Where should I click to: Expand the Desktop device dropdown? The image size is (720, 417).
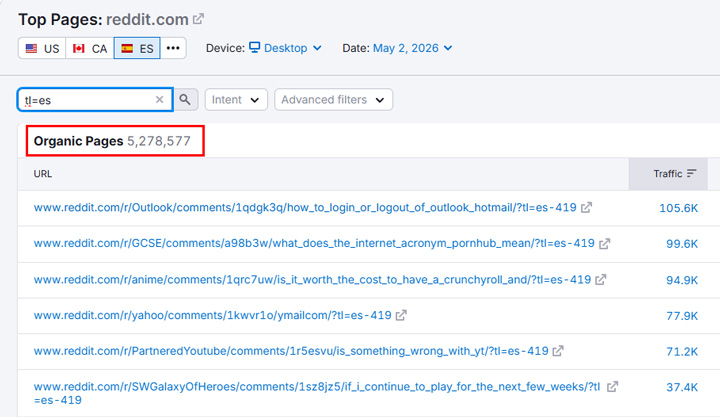[x=285, y=48]
